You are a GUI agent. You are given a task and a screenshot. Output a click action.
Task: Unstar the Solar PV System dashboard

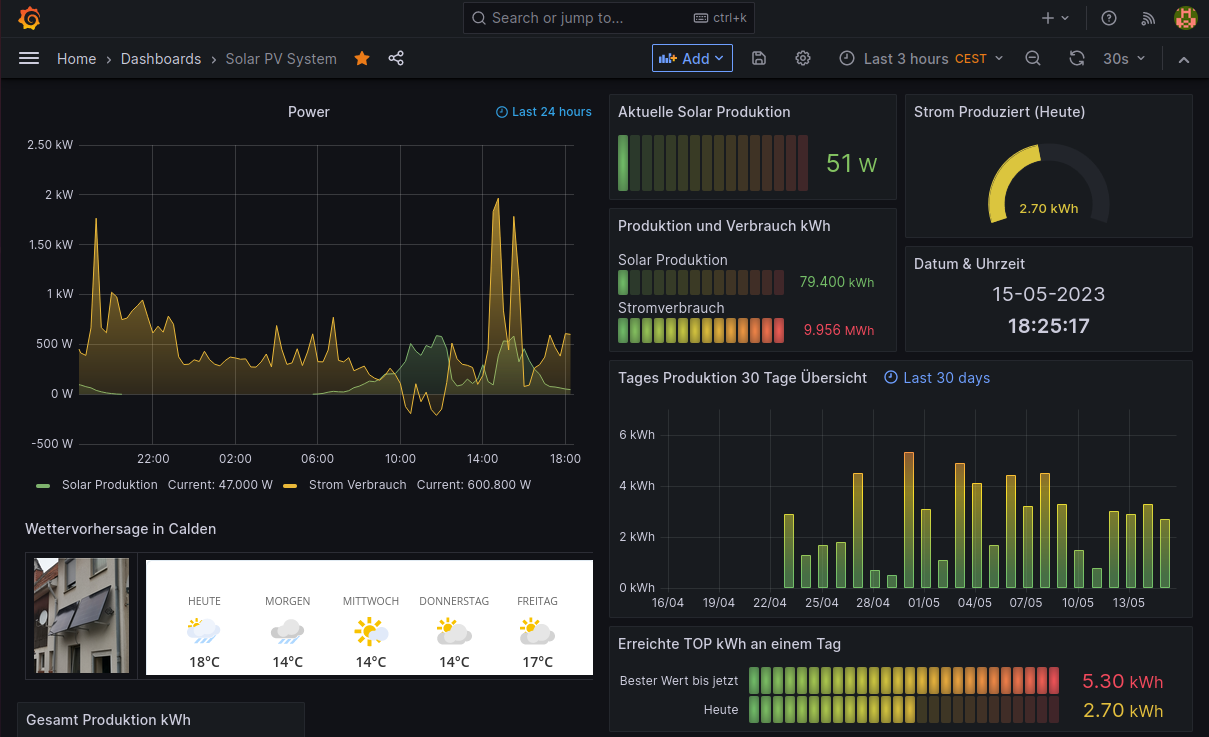point(362,59)
